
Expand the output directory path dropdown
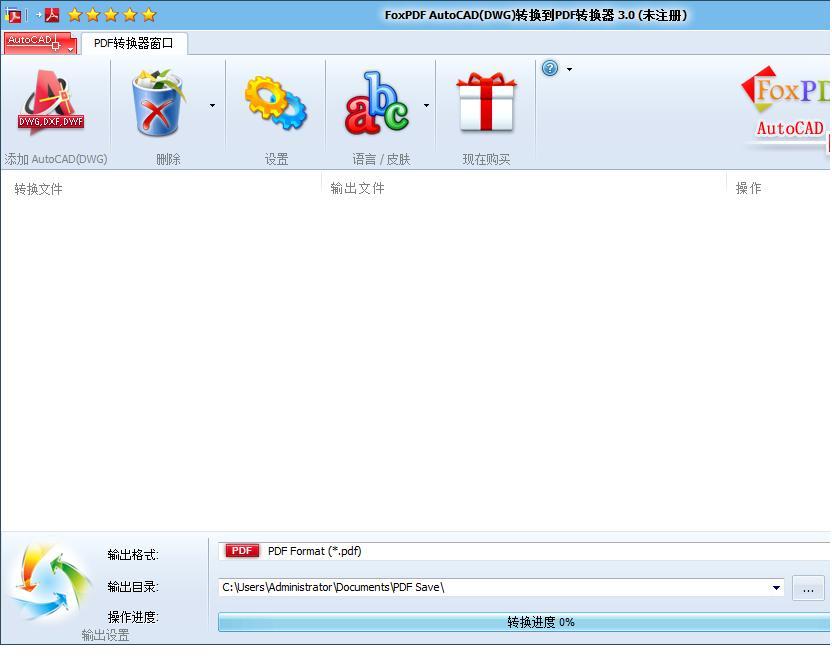point(776,588)
